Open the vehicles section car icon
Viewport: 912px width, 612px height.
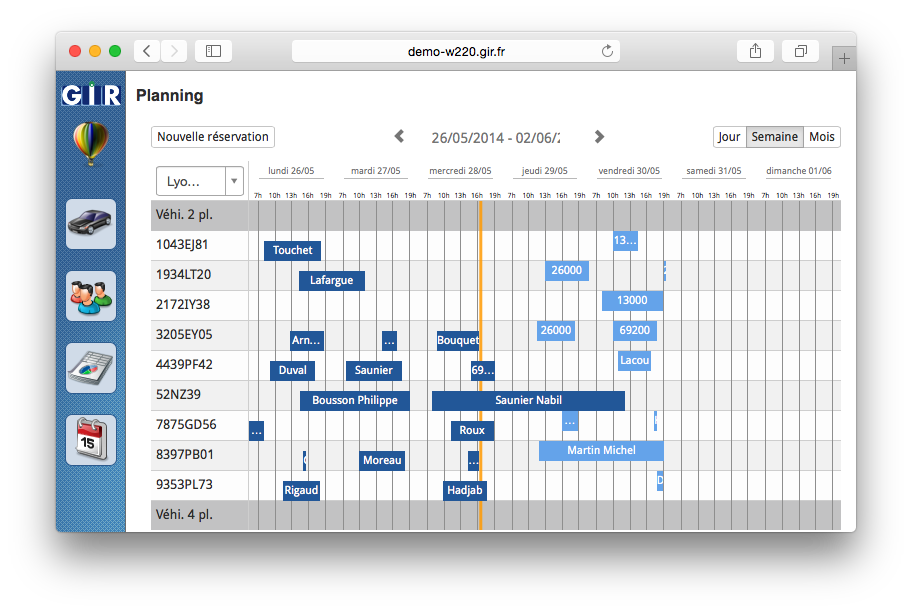[90, 224]
